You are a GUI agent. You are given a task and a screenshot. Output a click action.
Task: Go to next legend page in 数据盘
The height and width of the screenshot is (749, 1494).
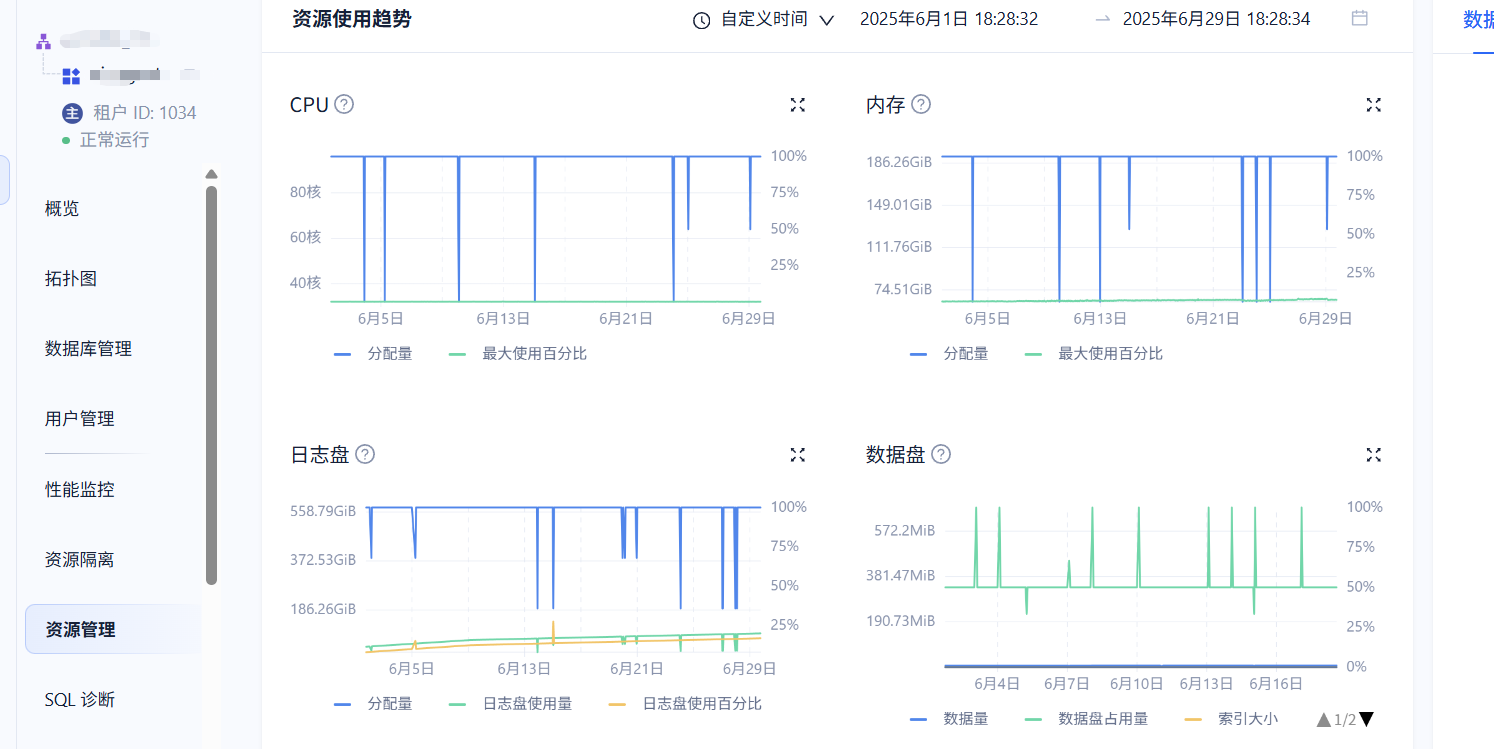1367,719
